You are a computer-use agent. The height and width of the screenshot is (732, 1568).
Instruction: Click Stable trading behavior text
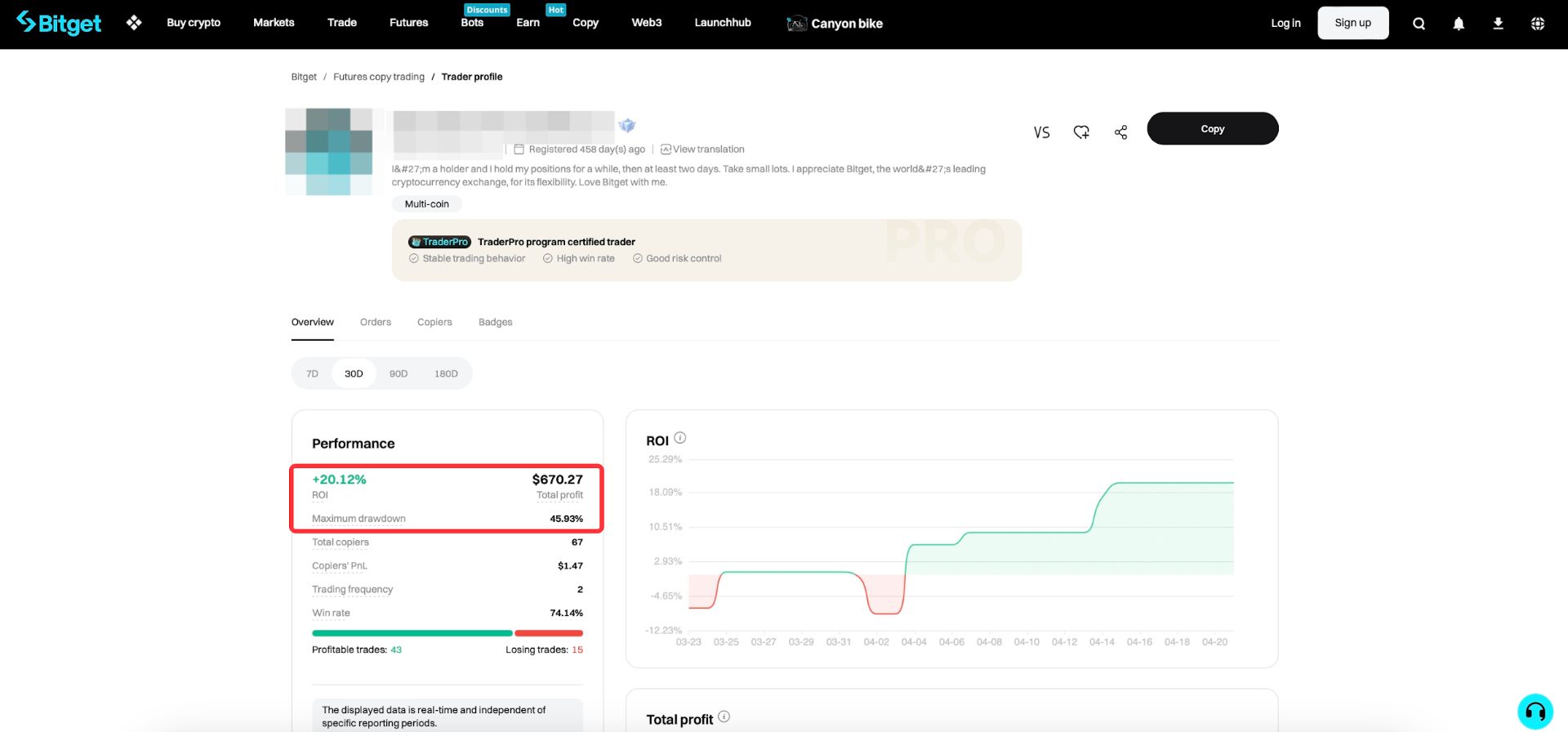tap(474, 259)
